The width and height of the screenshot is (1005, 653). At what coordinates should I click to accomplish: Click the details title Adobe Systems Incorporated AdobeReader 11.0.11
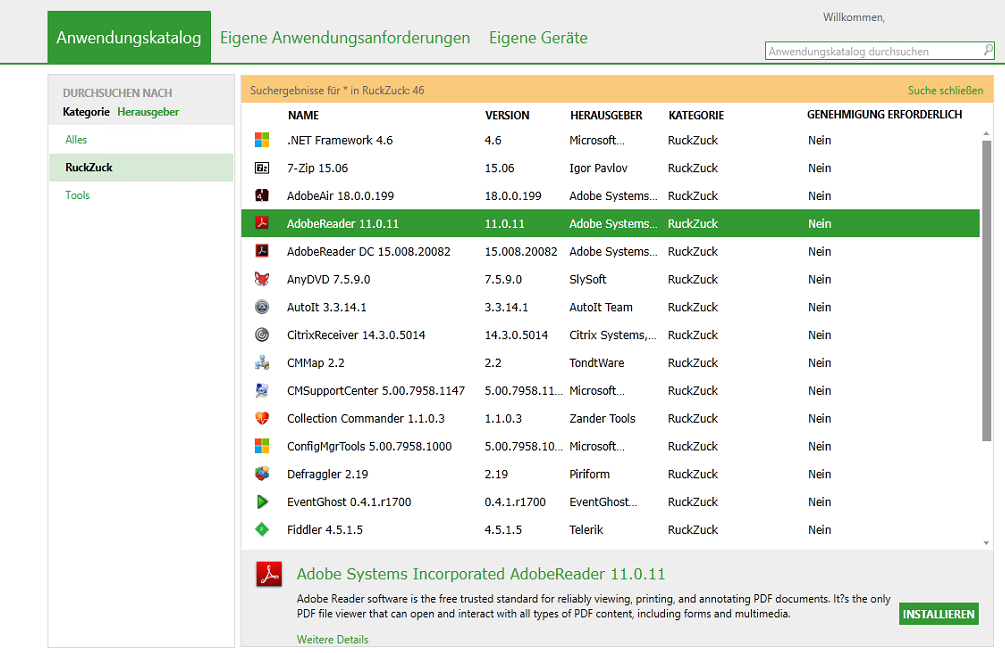click(x=481, y=574)
